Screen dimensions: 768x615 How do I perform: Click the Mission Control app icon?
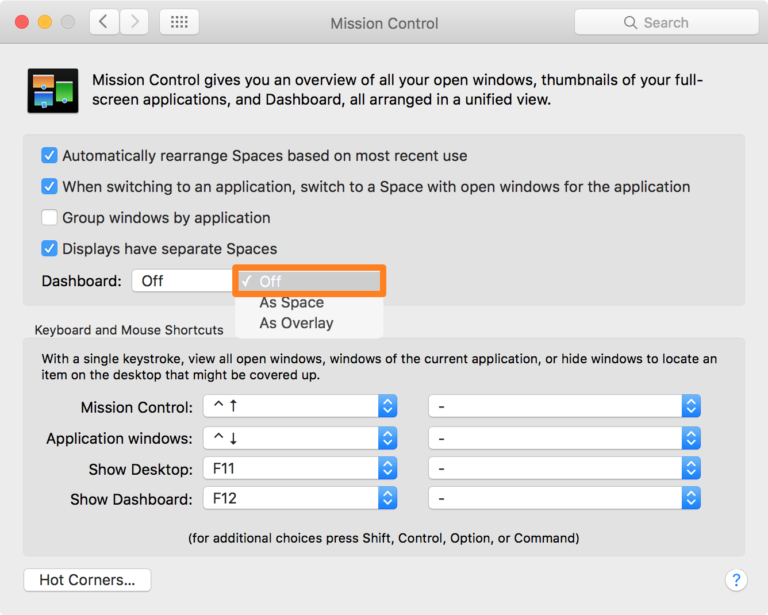53,91
